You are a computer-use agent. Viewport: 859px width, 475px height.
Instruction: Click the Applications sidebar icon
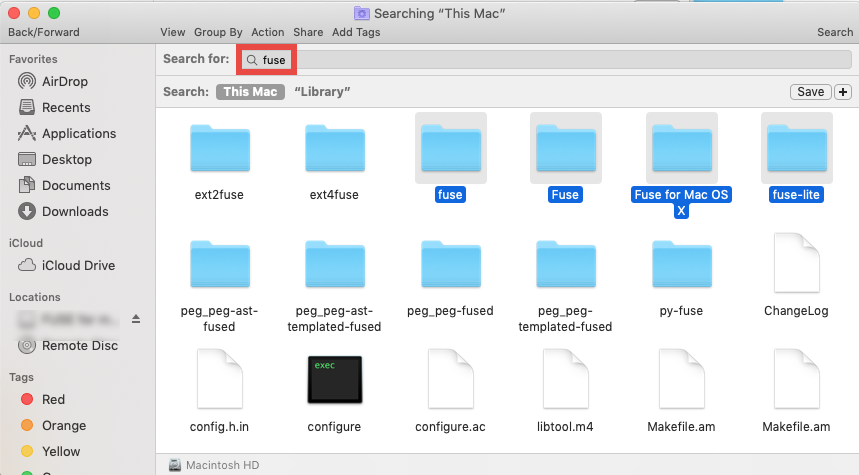coord(27,133)
